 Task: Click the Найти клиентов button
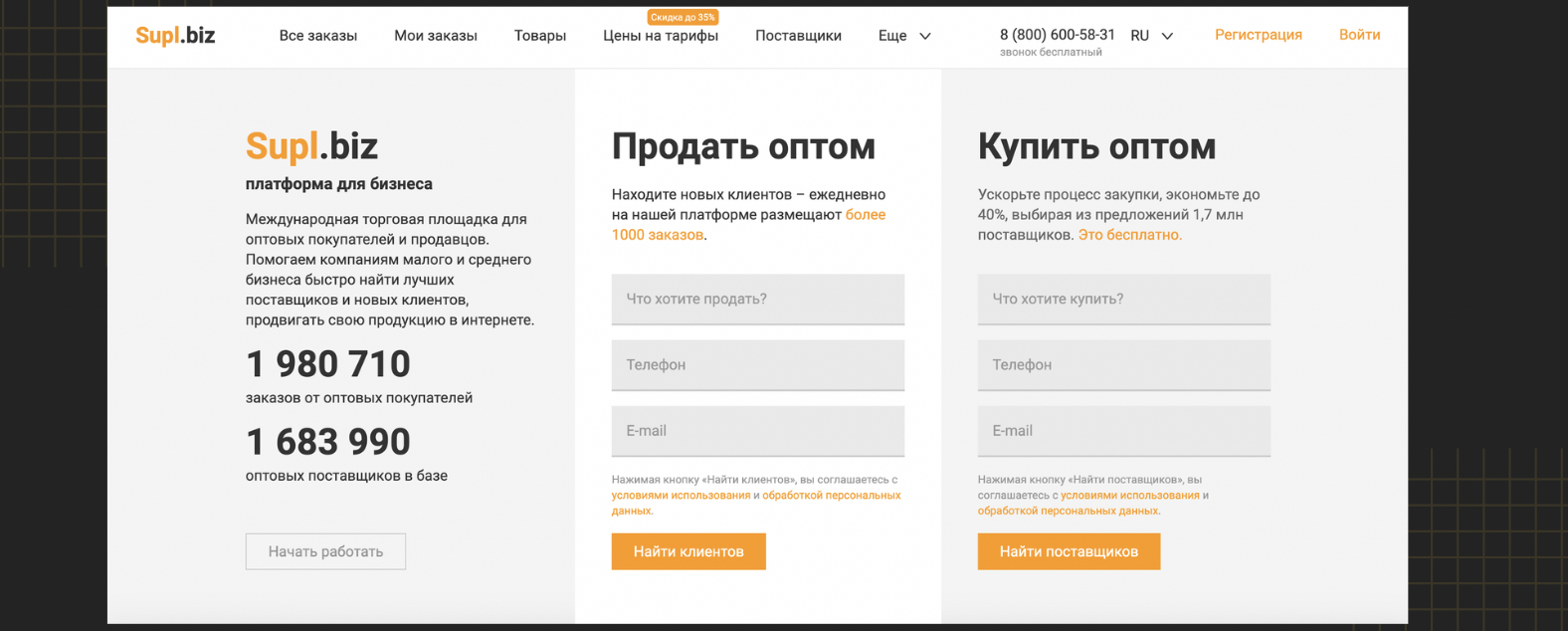pos(688,551)
